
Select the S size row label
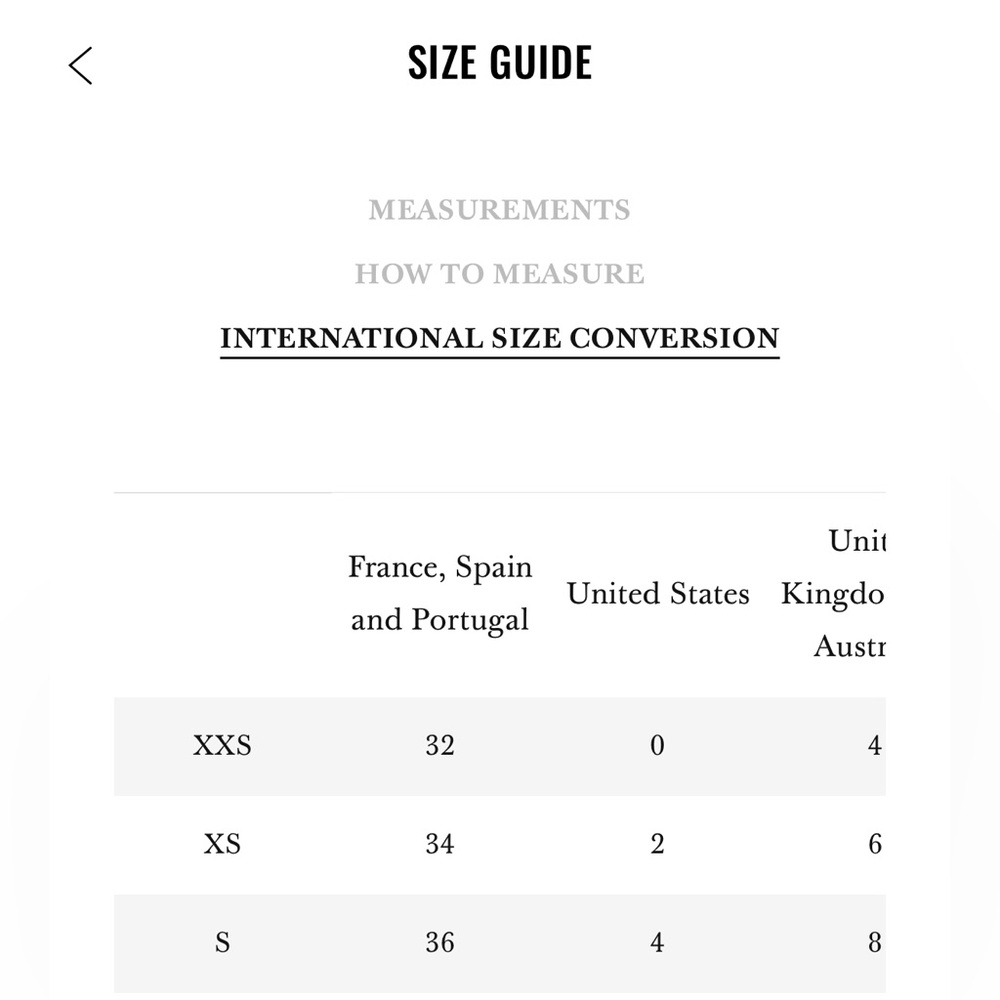click(222, 943)
